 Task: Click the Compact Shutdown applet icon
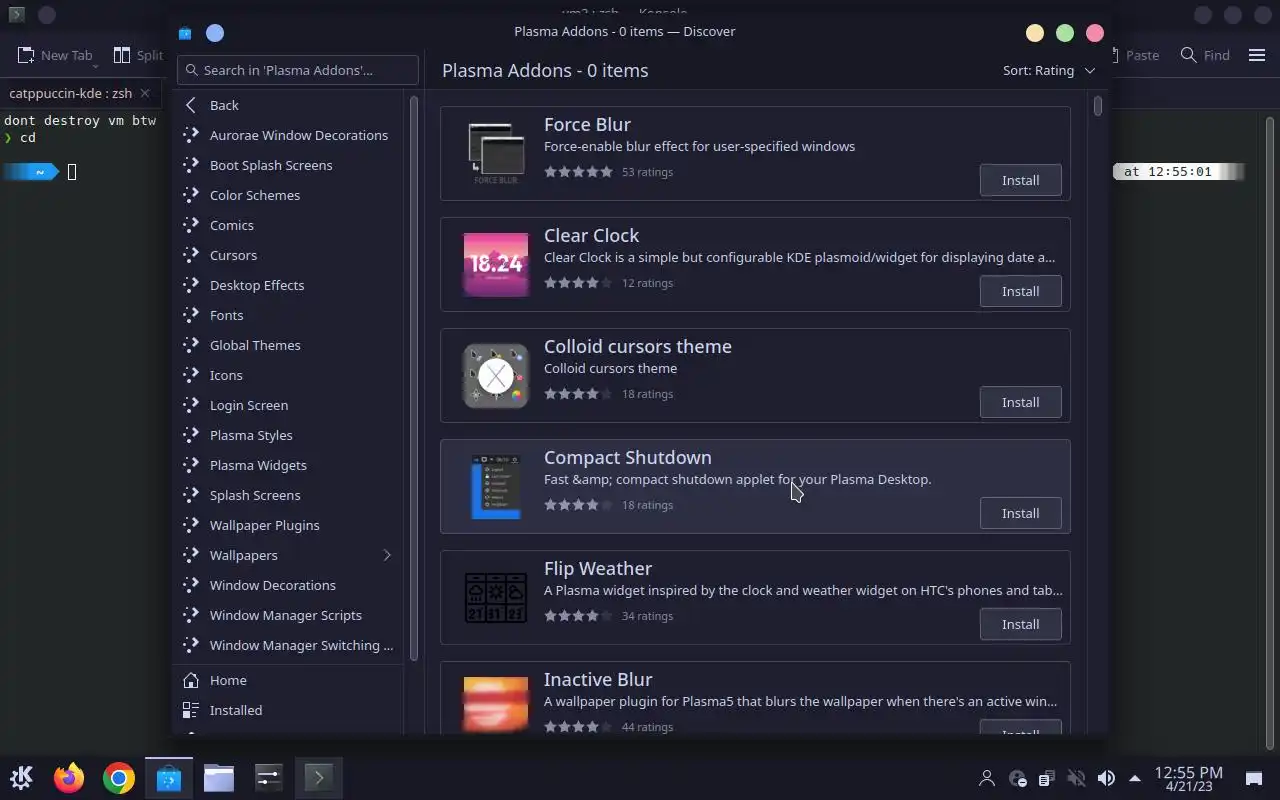point(496,486)
